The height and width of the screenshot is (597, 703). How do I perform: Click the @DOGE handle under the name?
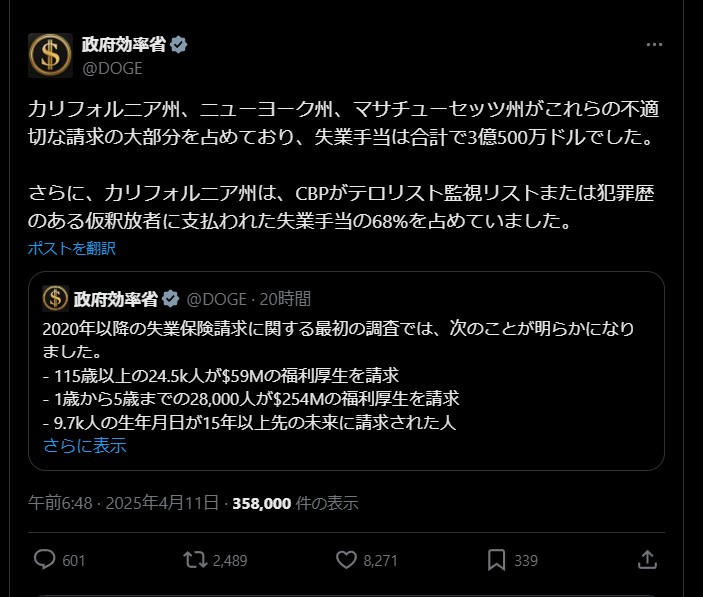[112, 68]
